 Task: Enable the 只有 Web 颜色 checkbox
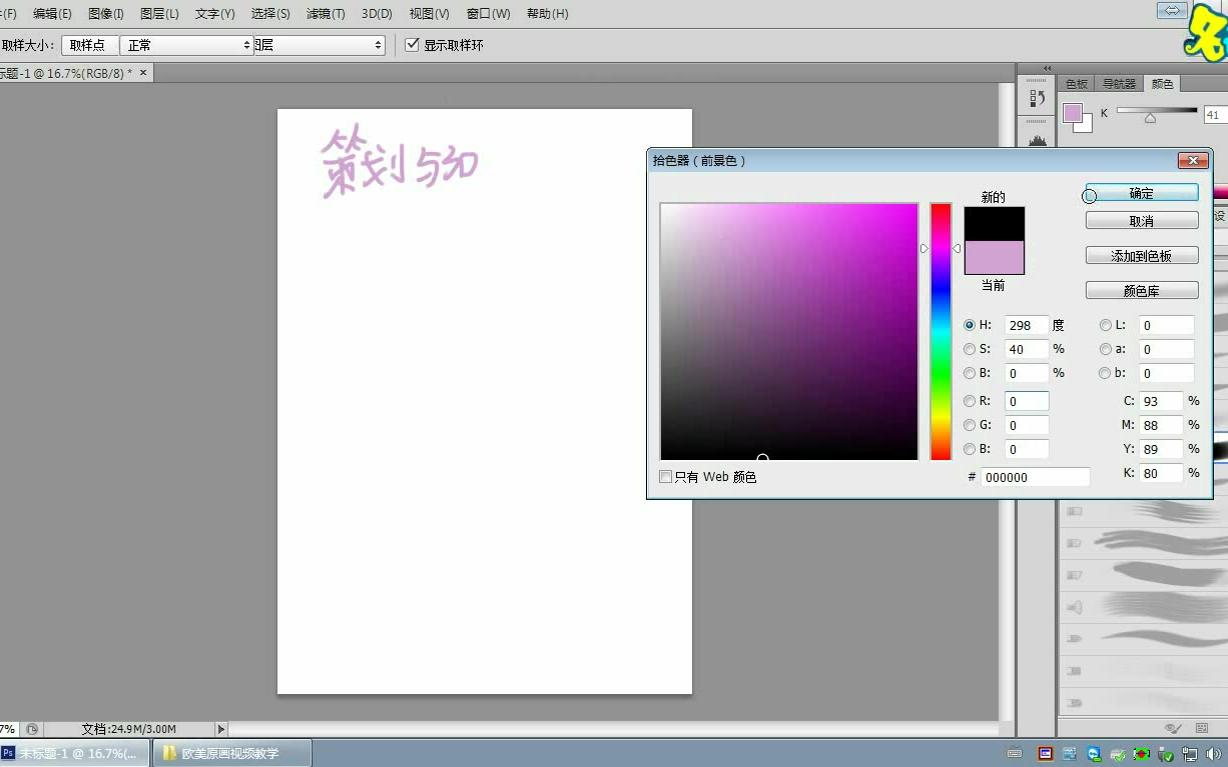[666, 476]
